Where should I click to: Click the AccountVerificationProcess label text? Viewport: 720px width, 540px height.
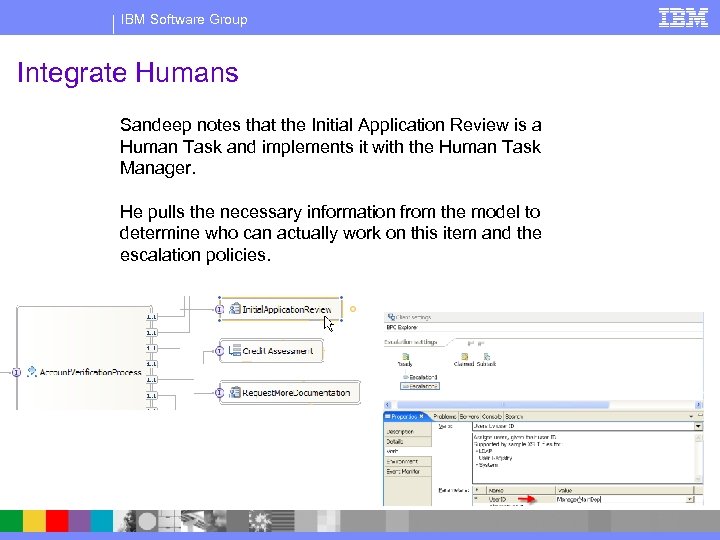click(x=90, y=372)
